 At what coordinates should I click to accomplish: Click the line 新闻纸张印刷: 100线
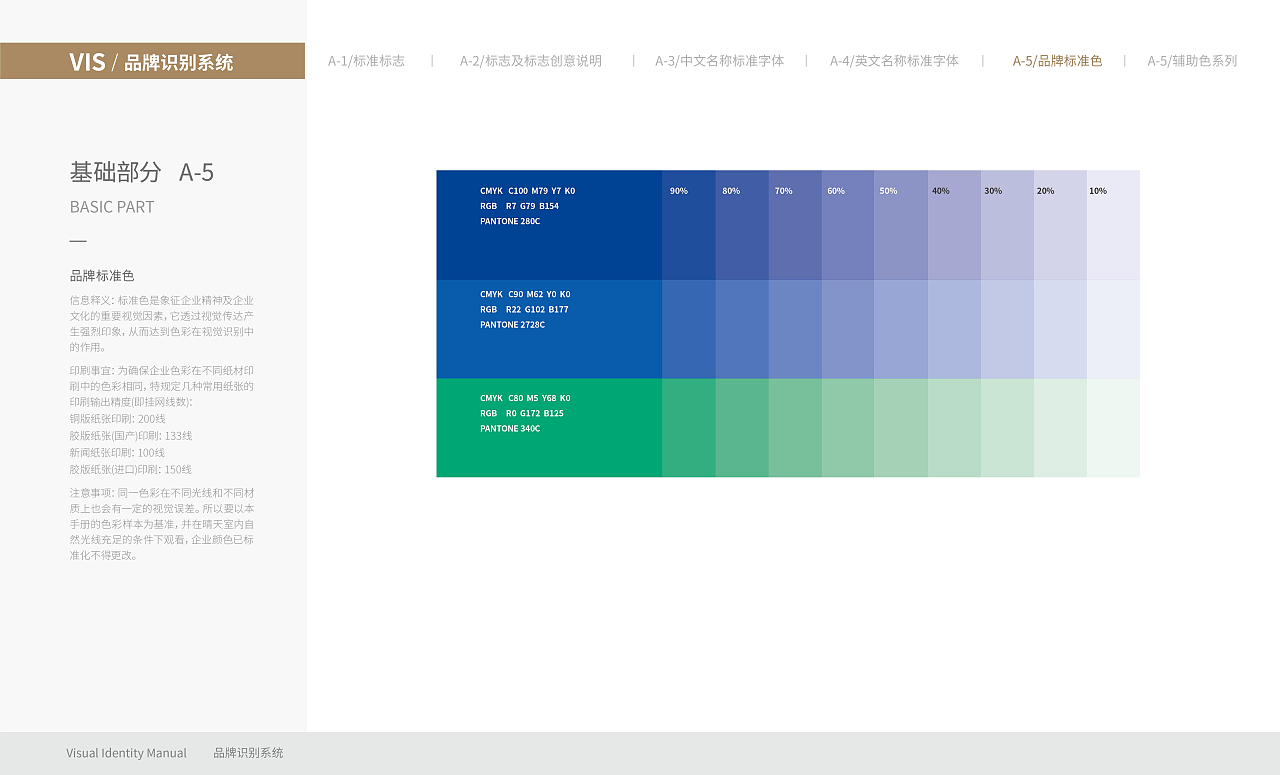coord(118,453)
